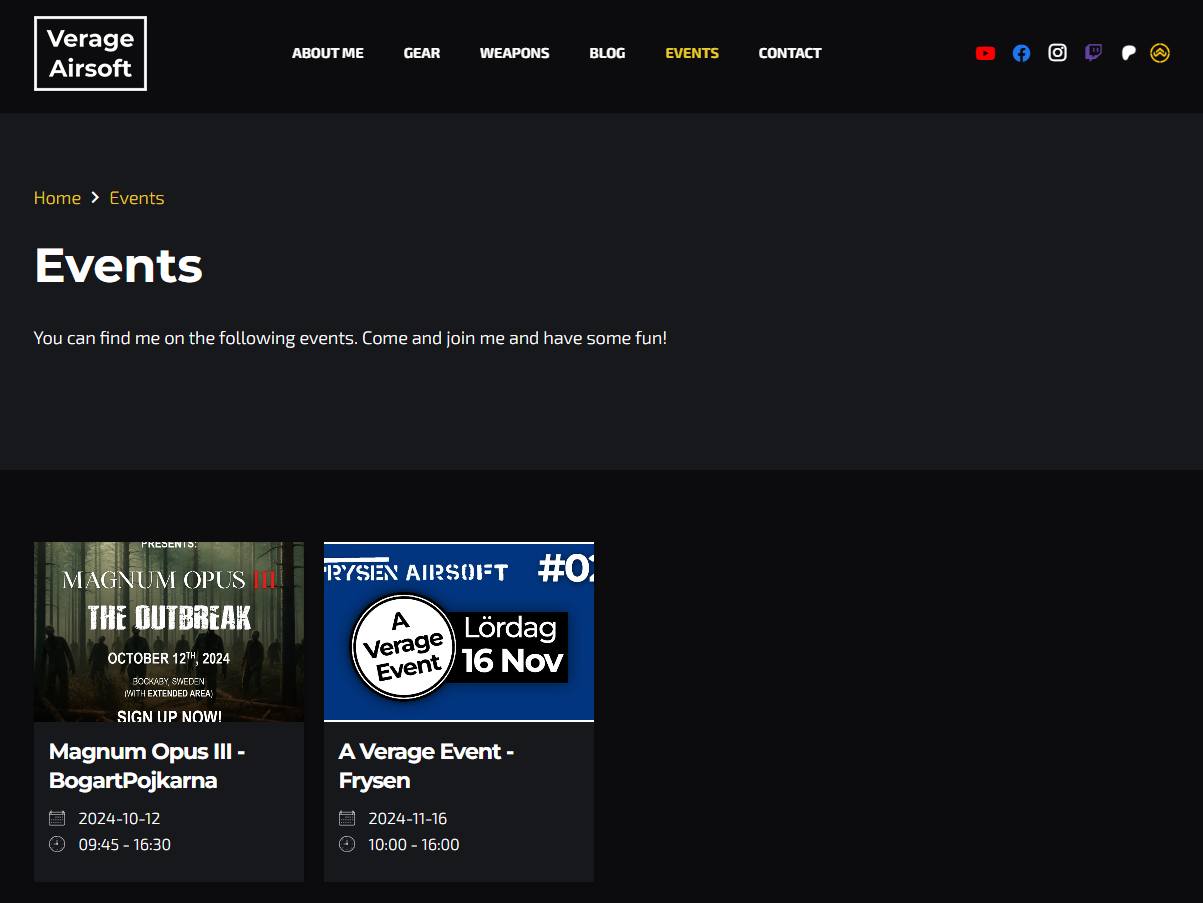The width and height of the screenshot is (1203, 903).
Task: Open the Patreon page icon
Action: (1128, 53)
